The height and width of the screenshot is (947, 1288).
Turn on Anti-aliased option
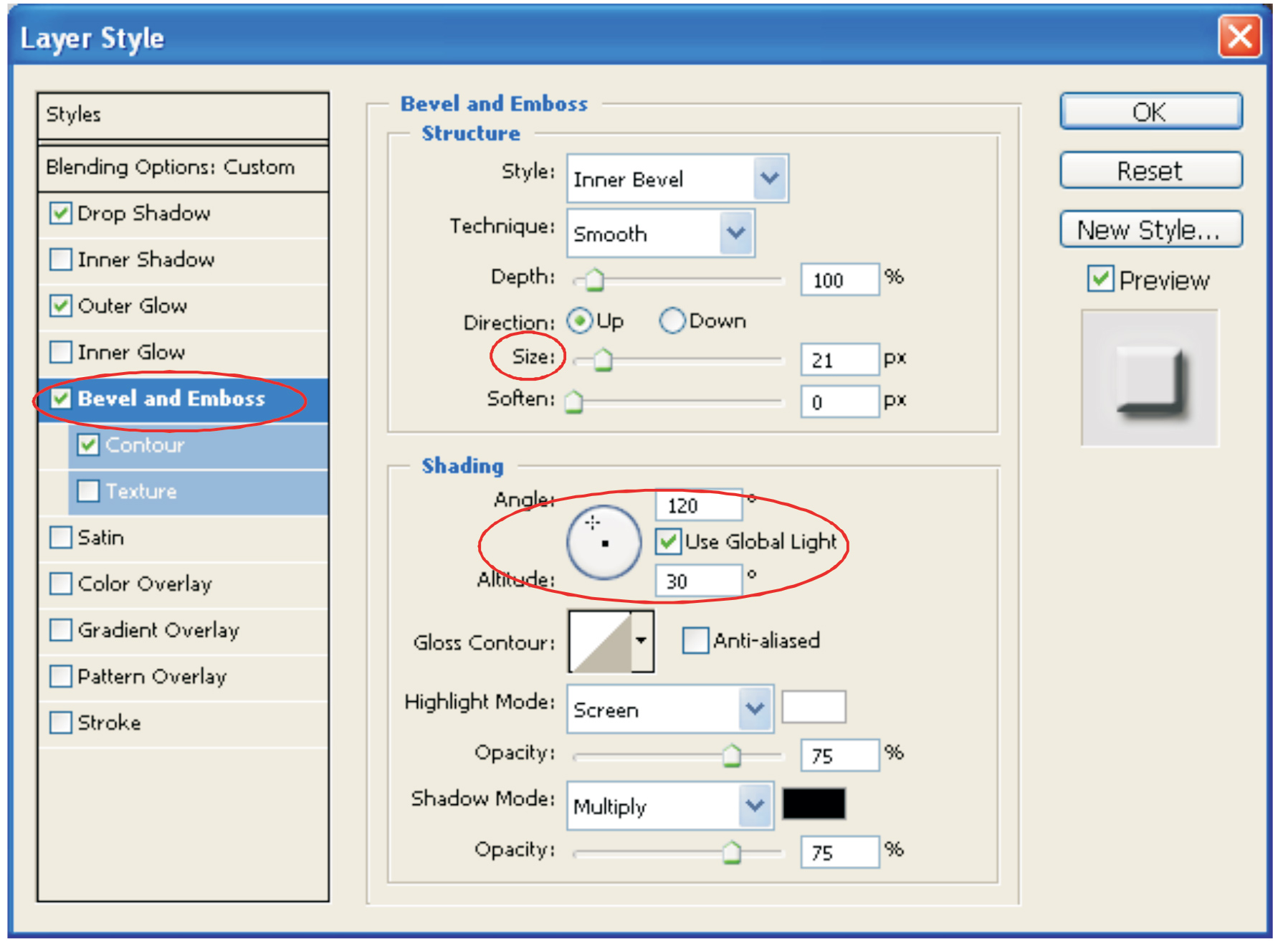(695, 641)
